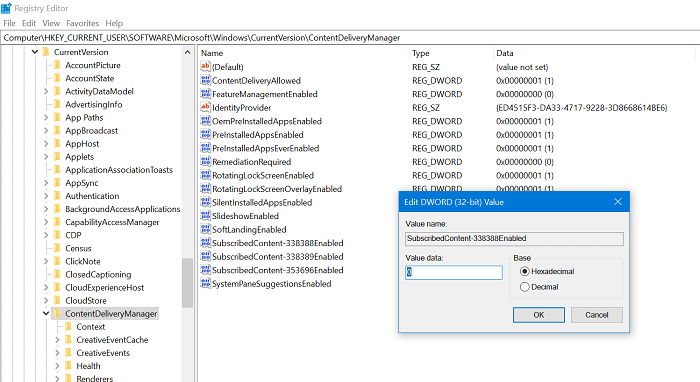Select the BackgroundAccessApplications key
The image size is (700, 382).
[x=123, y=209]
